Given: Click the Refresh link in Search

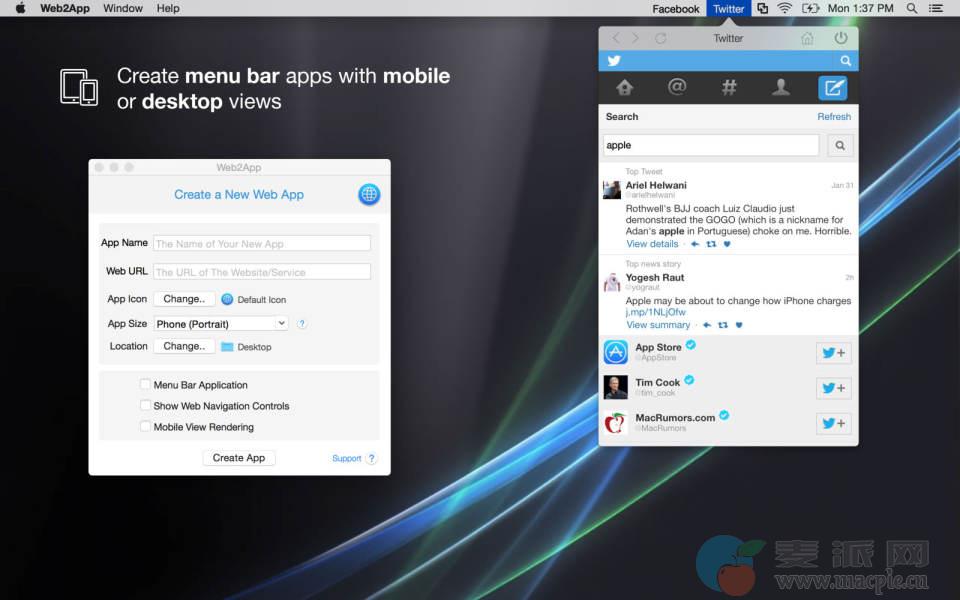Looking at the screenshot, I should pyautogui.click(x=834, y=117).
